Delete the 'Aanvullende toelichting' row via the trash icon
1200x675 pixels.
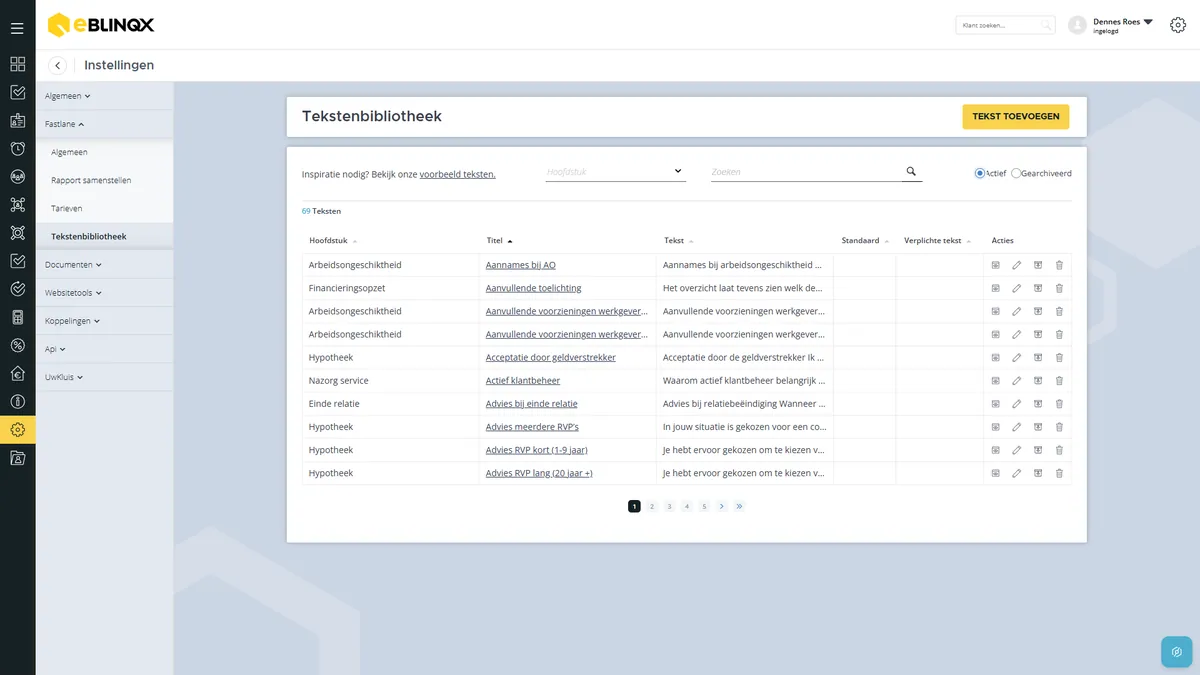[1059, 288]
